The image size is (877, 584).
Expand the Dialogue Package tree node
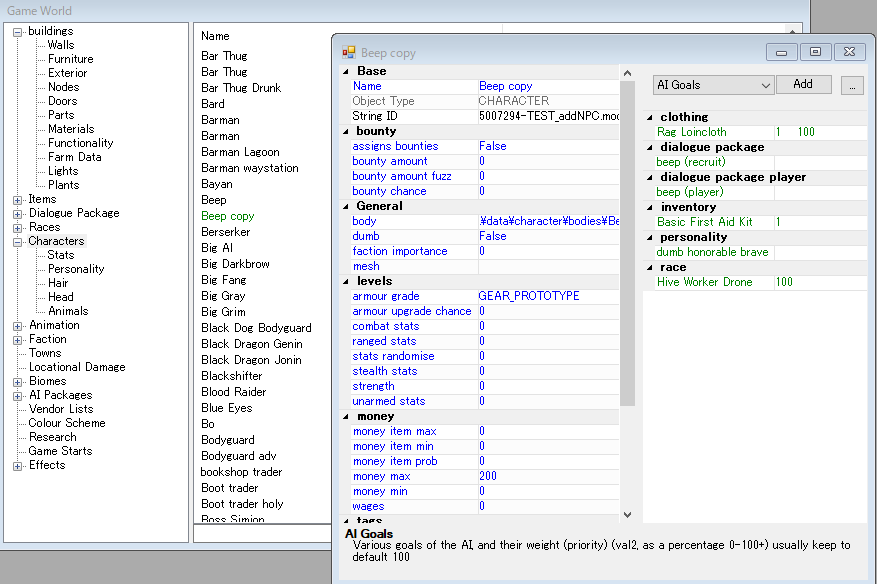[17, 214]
